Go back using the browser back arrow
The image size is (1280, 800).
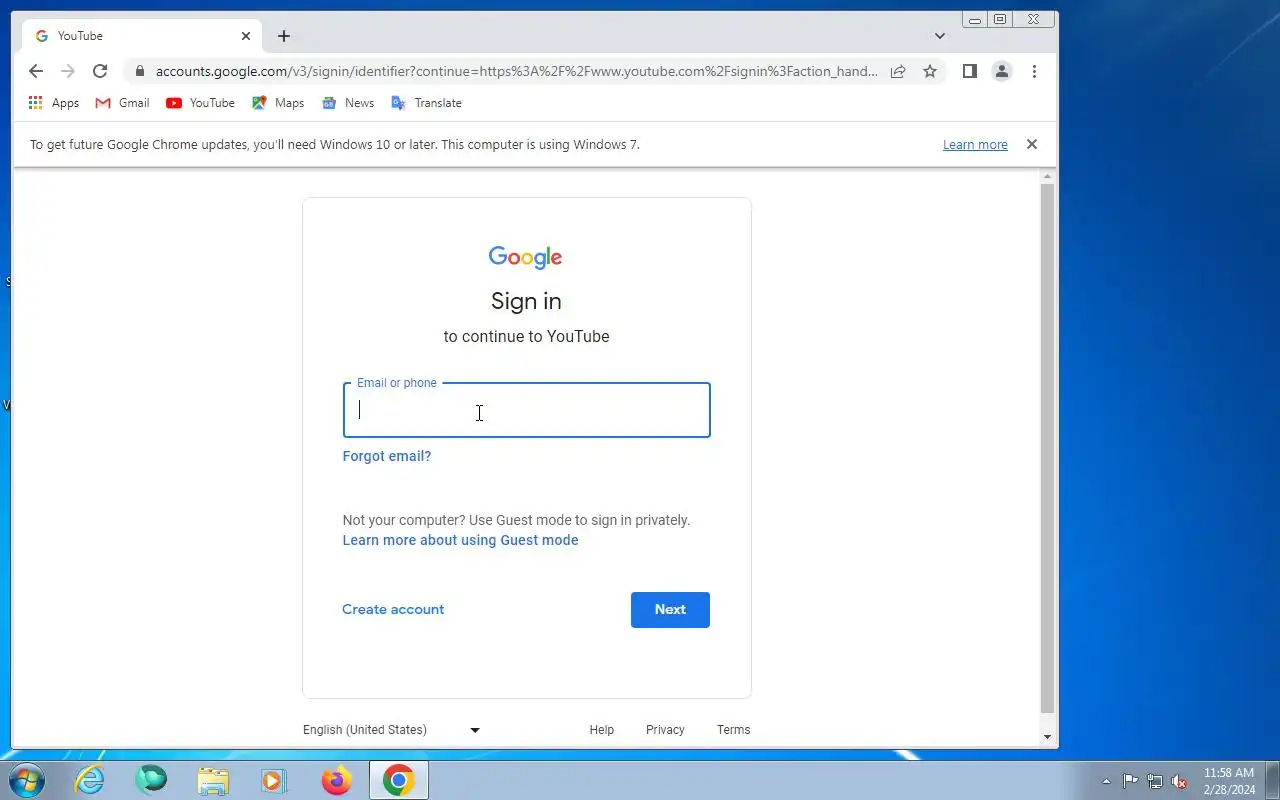click(36, 71)
